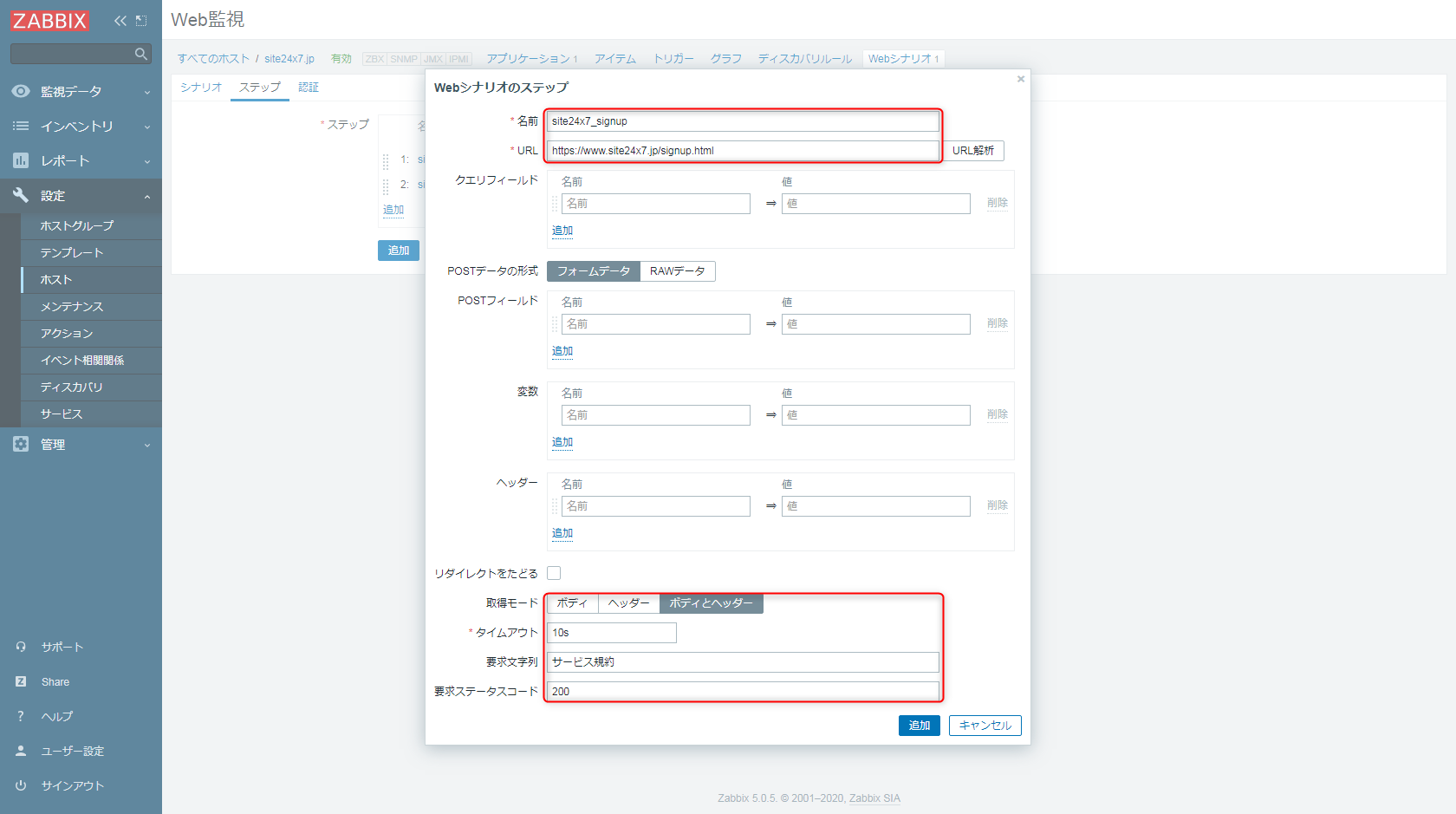
Task: Open ディスカバリ in sidebar
Action: coord(91,387)
